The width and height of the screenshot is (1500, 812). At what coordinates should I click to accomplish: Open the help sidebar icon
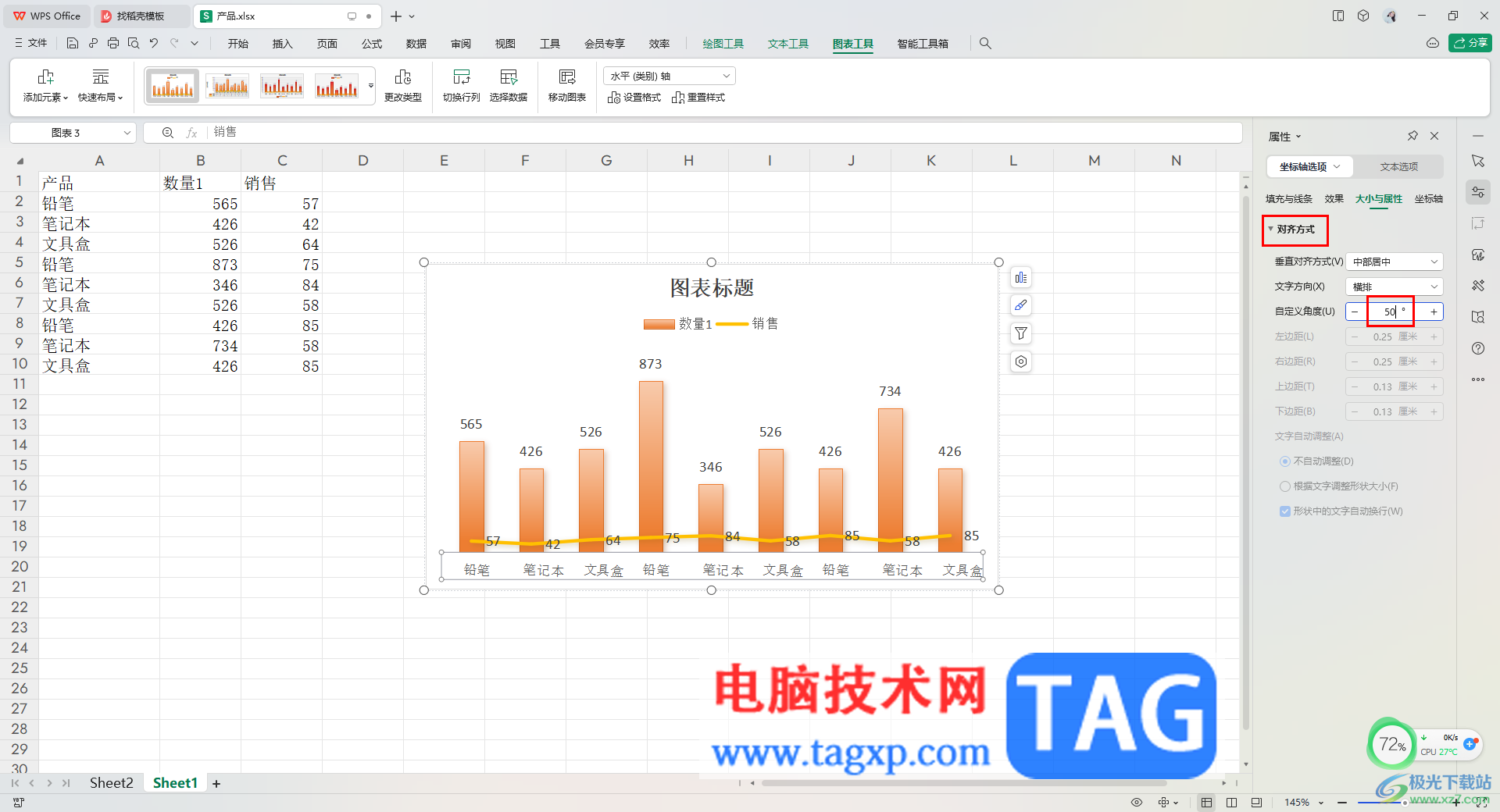click(1478, 348)
